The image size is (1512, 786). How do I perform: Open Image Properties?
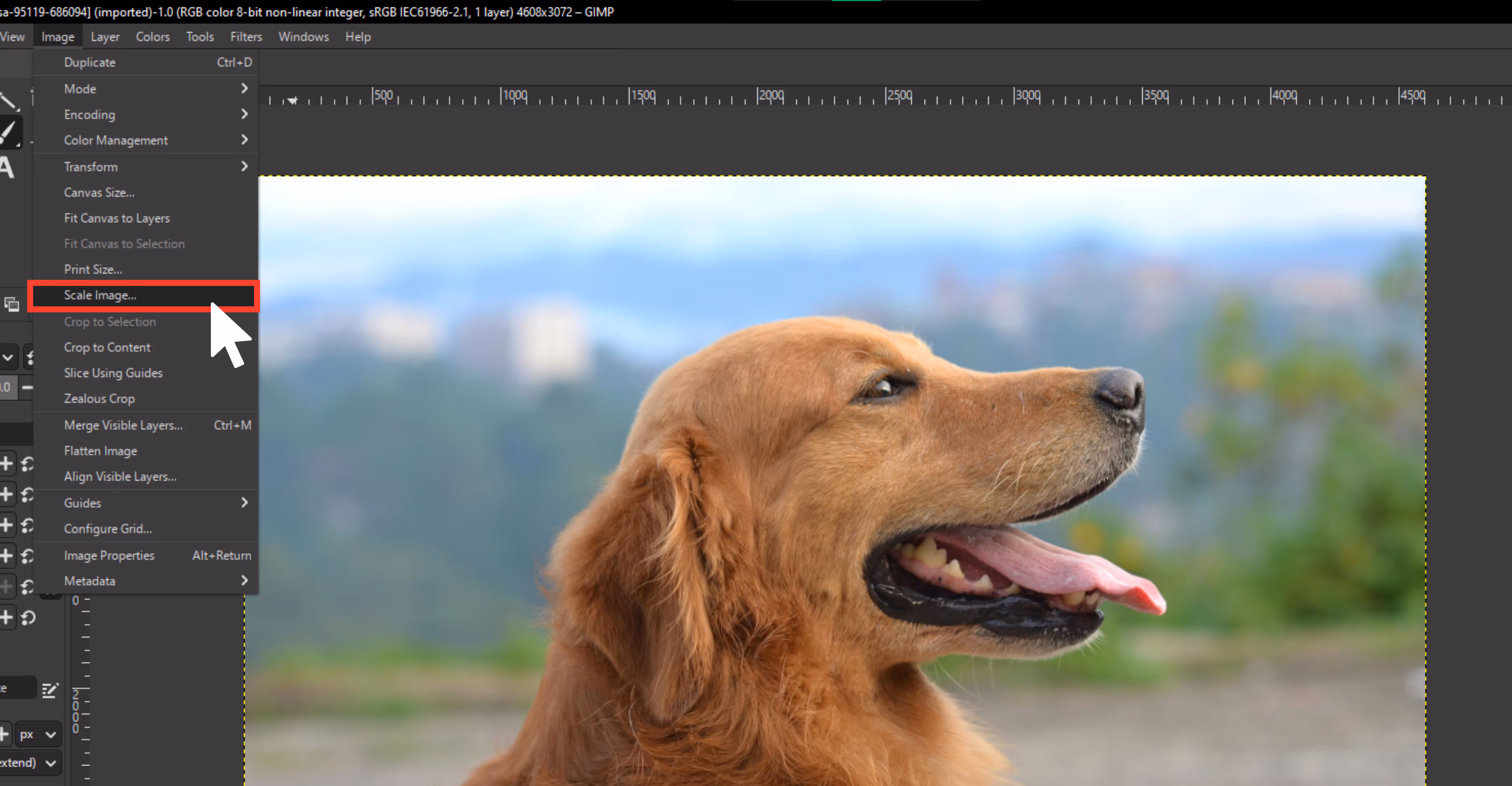146,555
